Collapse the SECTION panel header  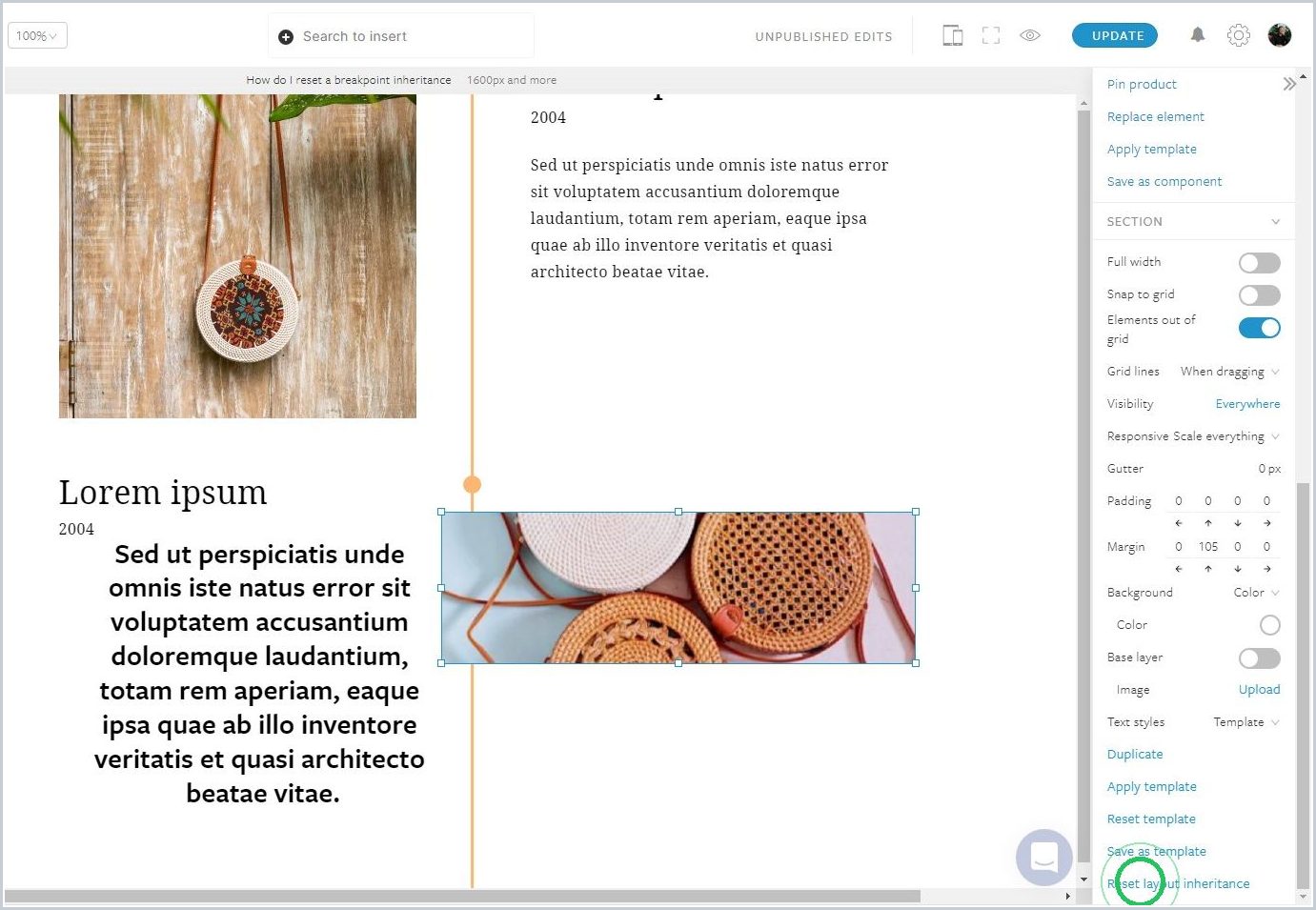(1193, 221)
